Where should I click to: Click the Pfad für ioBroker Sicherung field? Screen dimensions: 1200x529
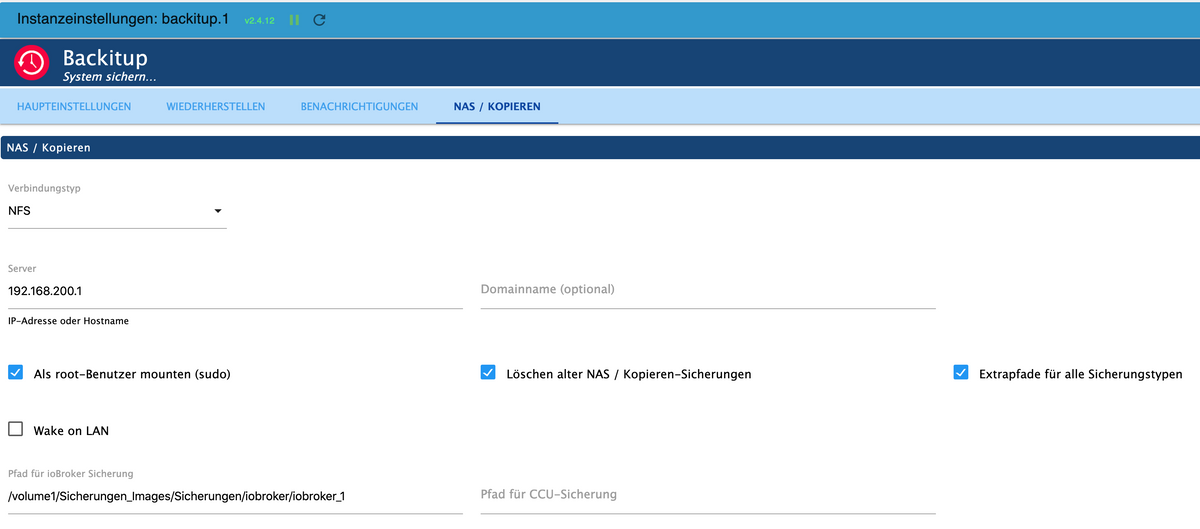click(235, 496)
